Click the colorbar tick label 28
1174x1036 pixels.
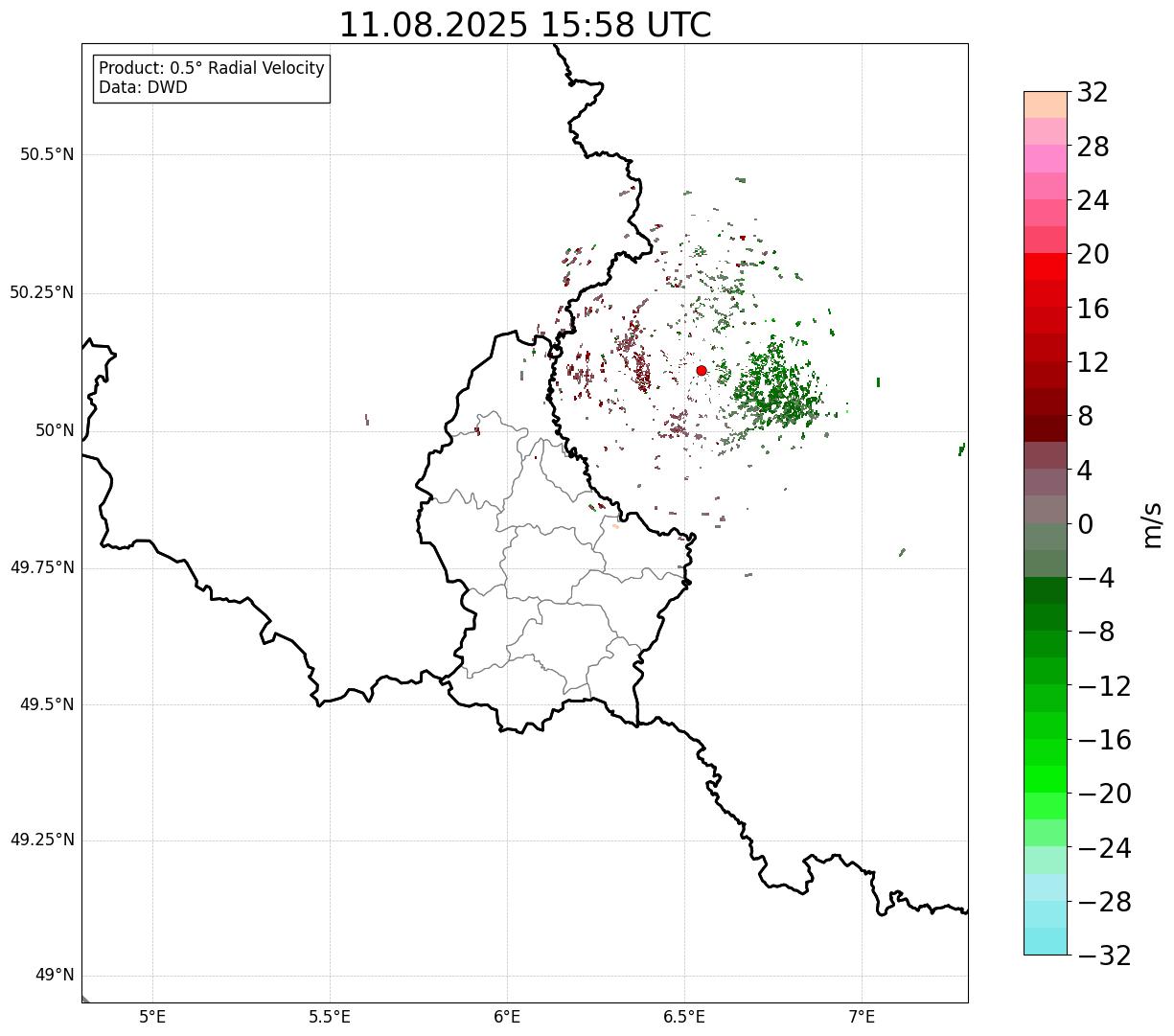coord(1093,148)
